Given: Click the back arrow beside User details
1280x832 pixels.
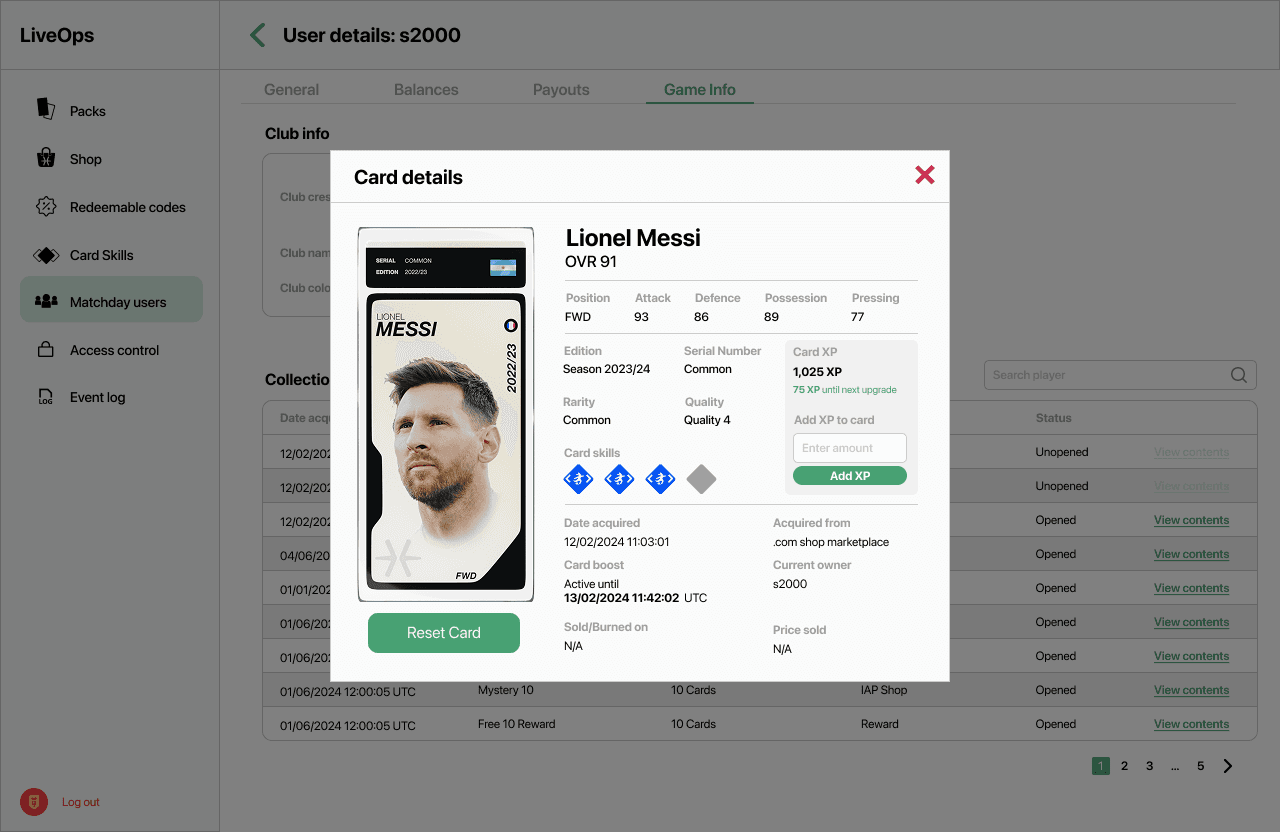Looking at the screenshot, I should pyautogui.click(x=258, y=35).
